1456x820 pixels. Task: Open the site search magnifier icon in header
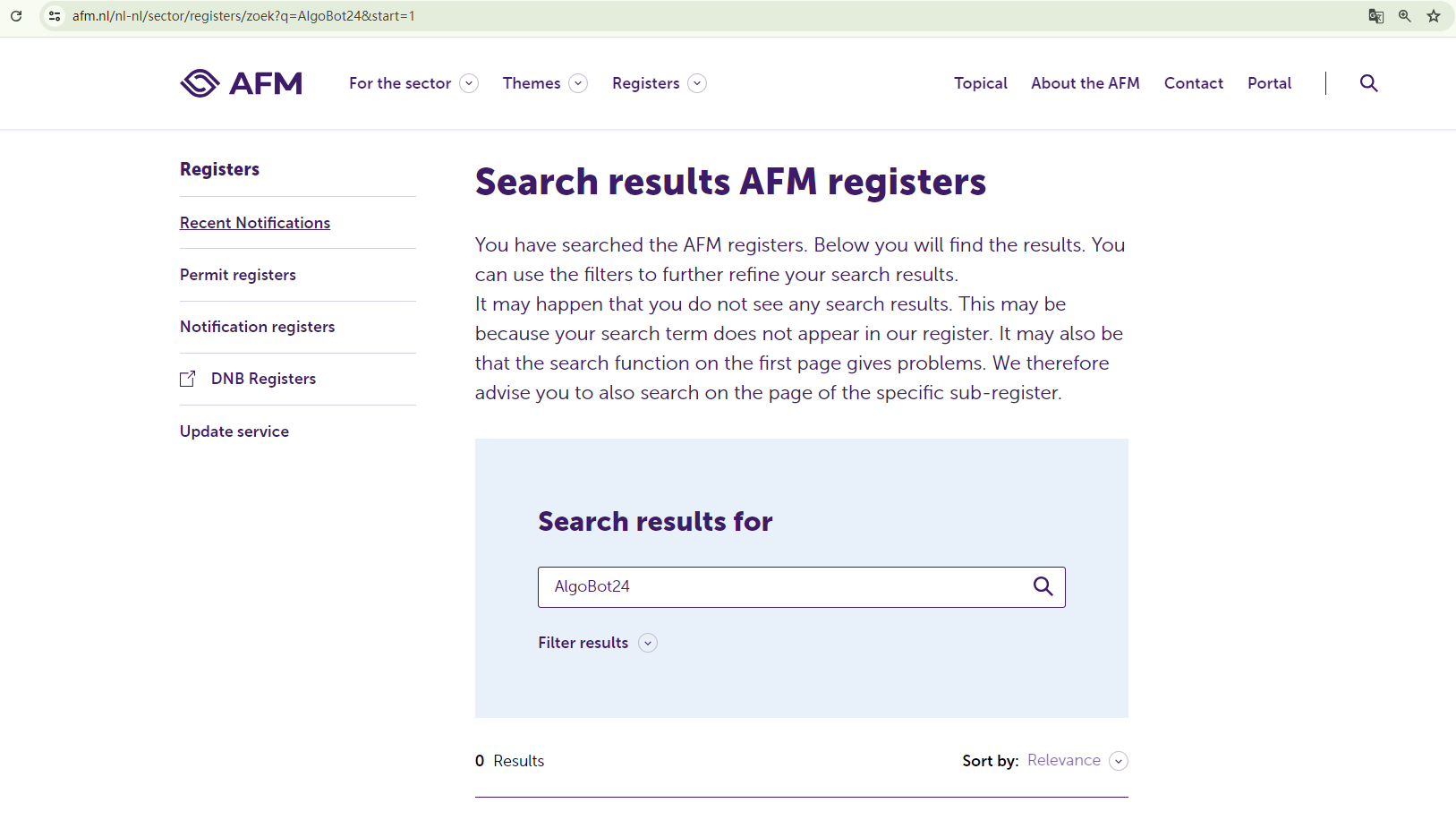(x=1368, y=83)
